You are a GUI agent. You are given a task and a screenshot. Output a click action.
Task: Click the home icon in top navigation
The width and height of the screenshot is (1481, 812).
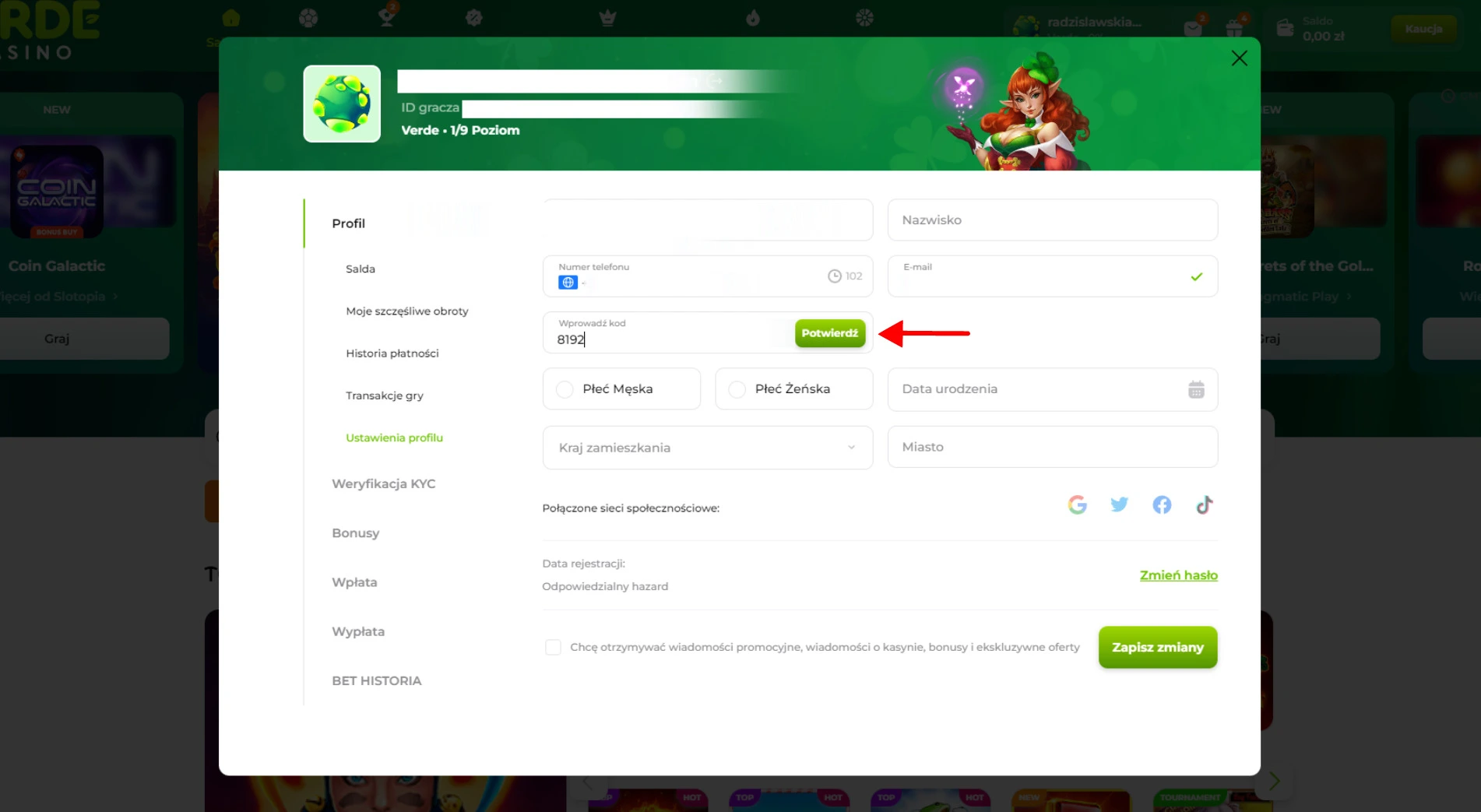(231, 18)
